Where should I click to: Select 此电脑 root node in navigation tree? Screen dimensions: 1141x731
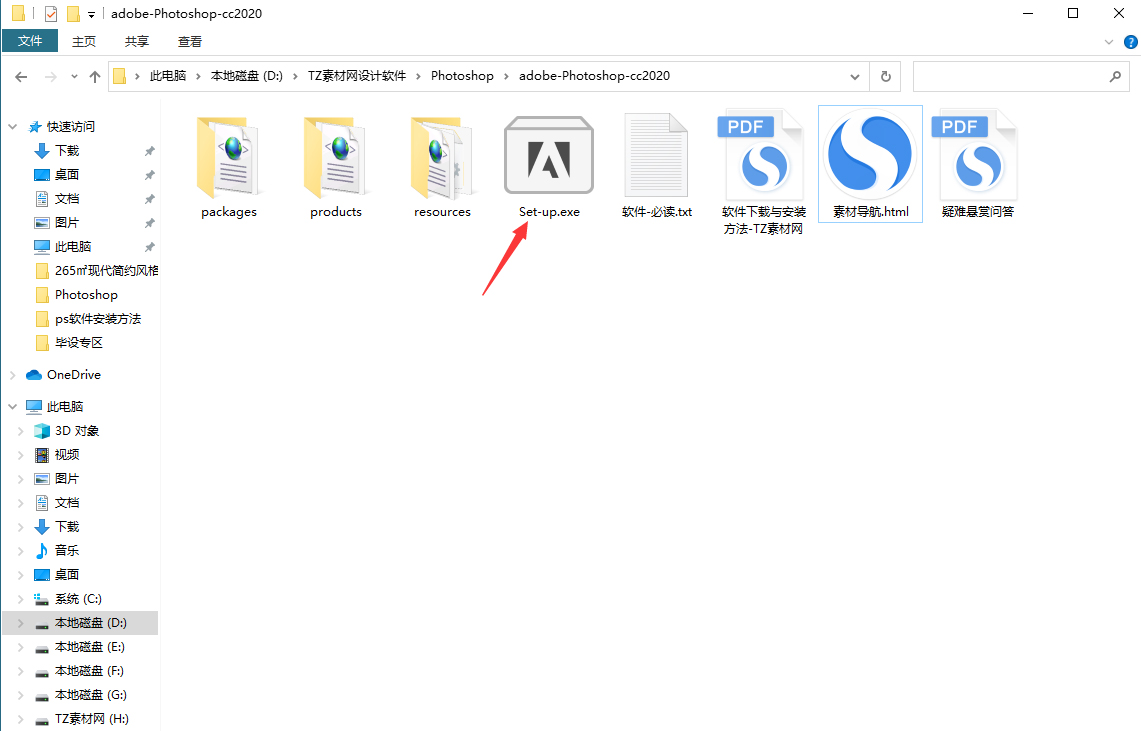click(x=65, y=407)
